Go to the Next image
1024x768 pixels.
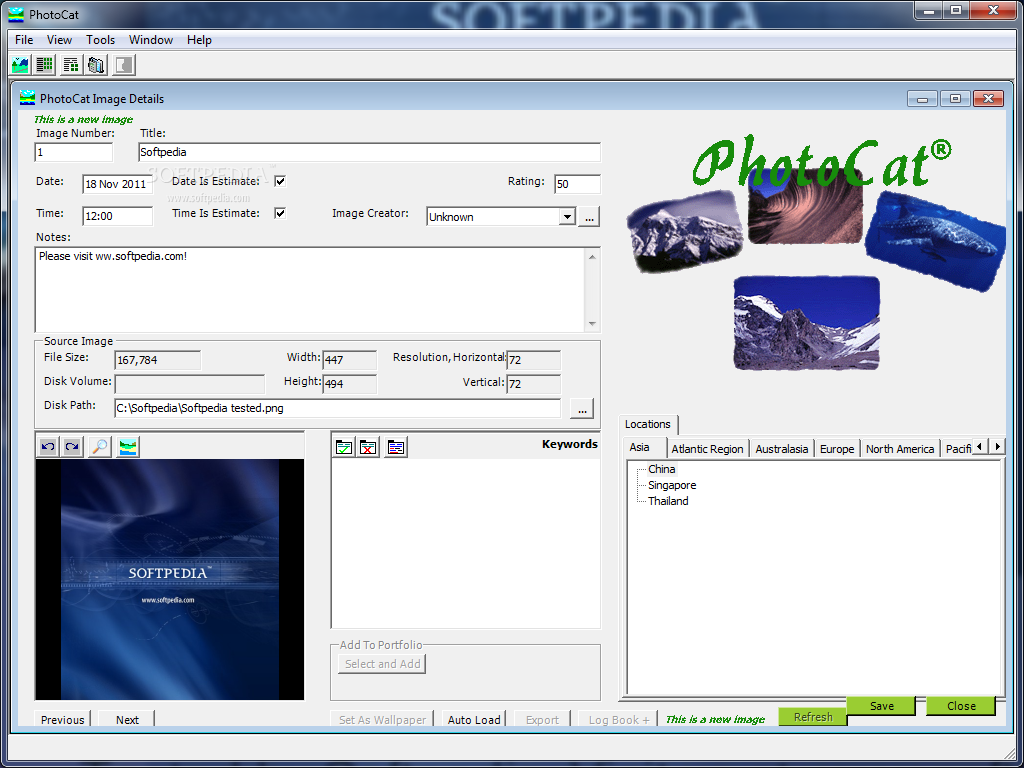tap(127, 719)
